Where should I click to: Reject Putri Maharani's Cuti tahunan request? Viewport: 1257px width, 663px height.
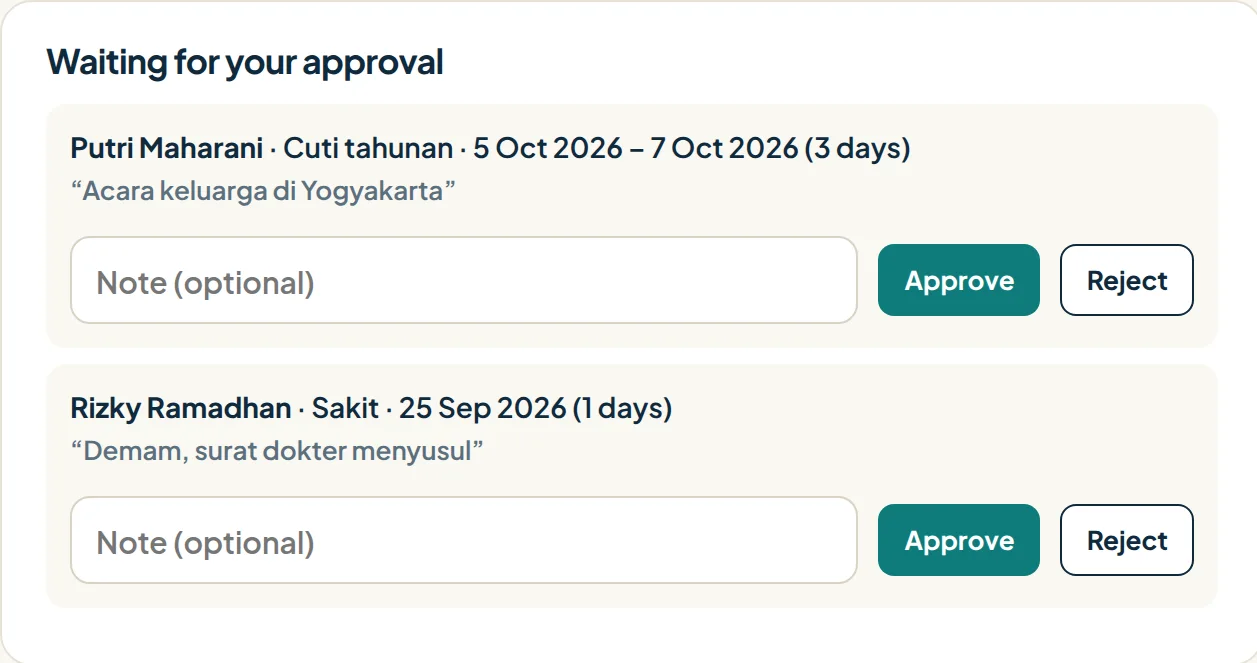coord(1127,280)
